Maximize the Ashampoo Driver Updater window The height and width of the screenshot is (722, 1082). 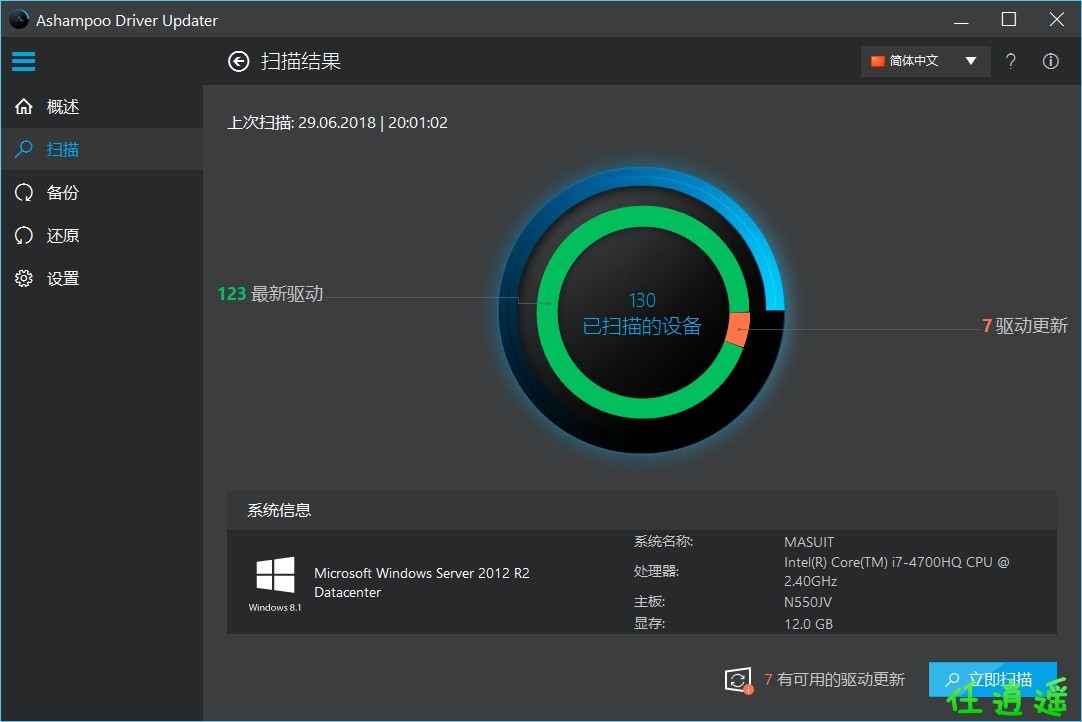coord(1009,19)
